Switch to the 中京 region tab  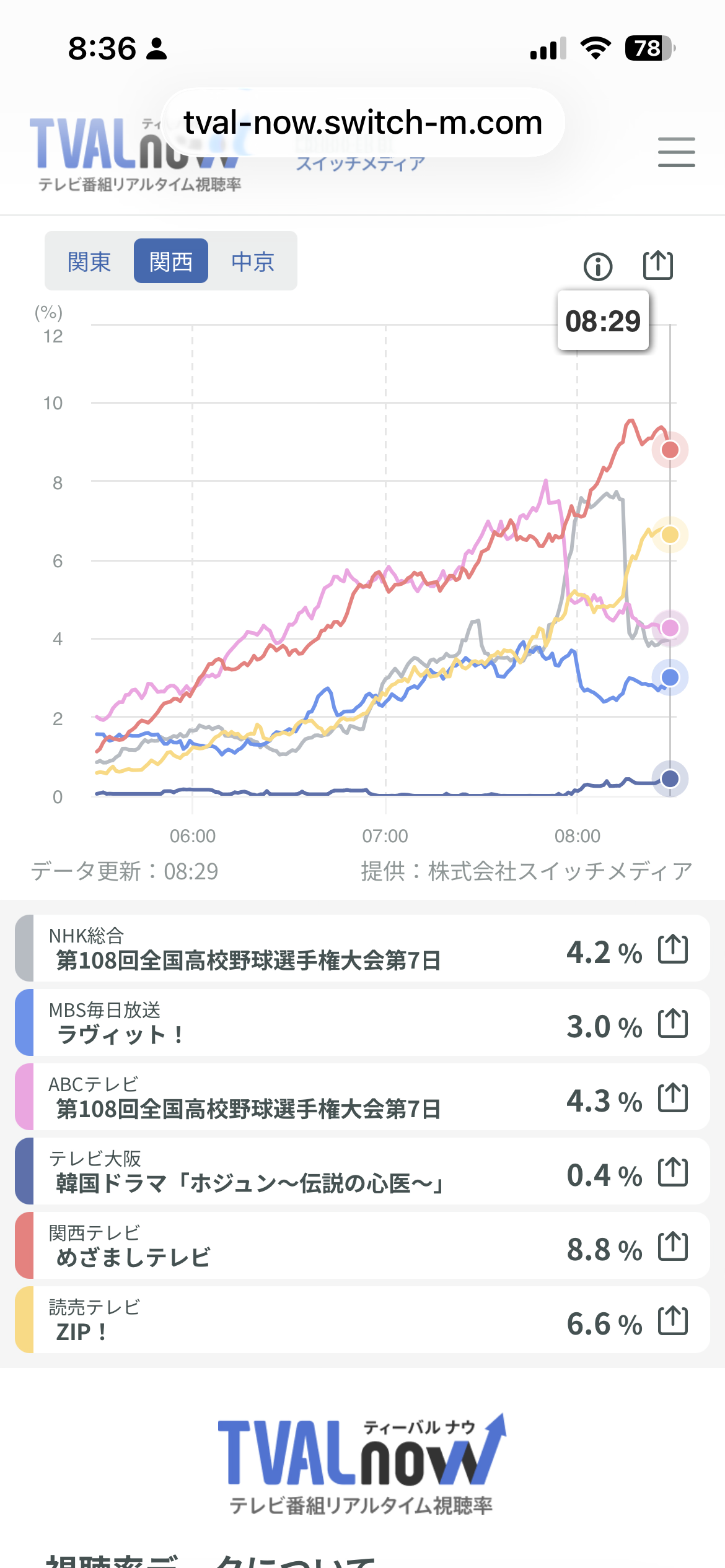(x=253, y=261)
